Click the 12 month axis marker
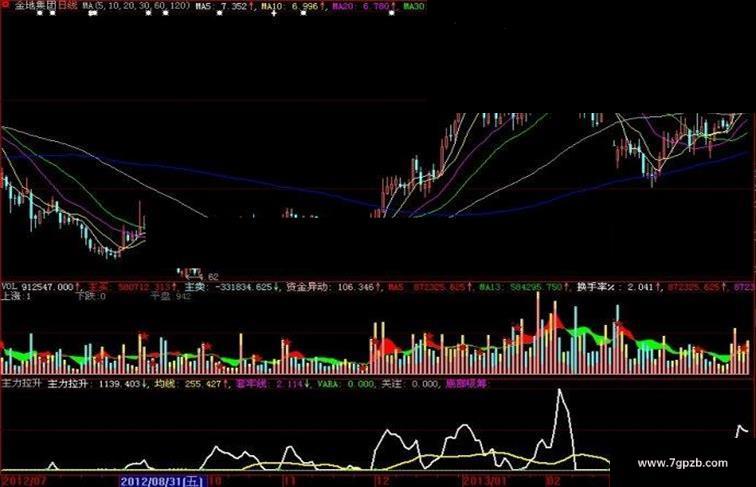 click(x=382, y=481)
